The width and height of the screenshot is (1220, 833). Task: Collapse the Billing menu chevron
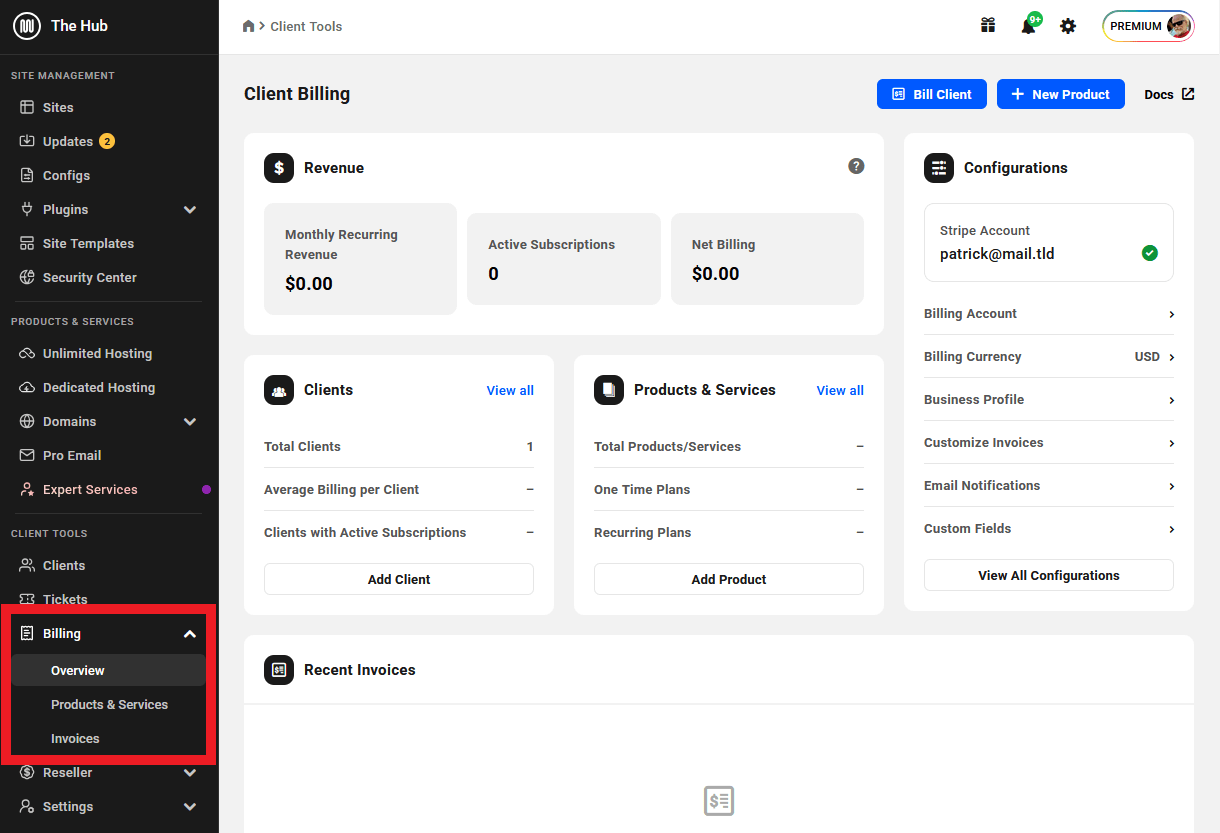pyautogui.click(x=190, y=633)
